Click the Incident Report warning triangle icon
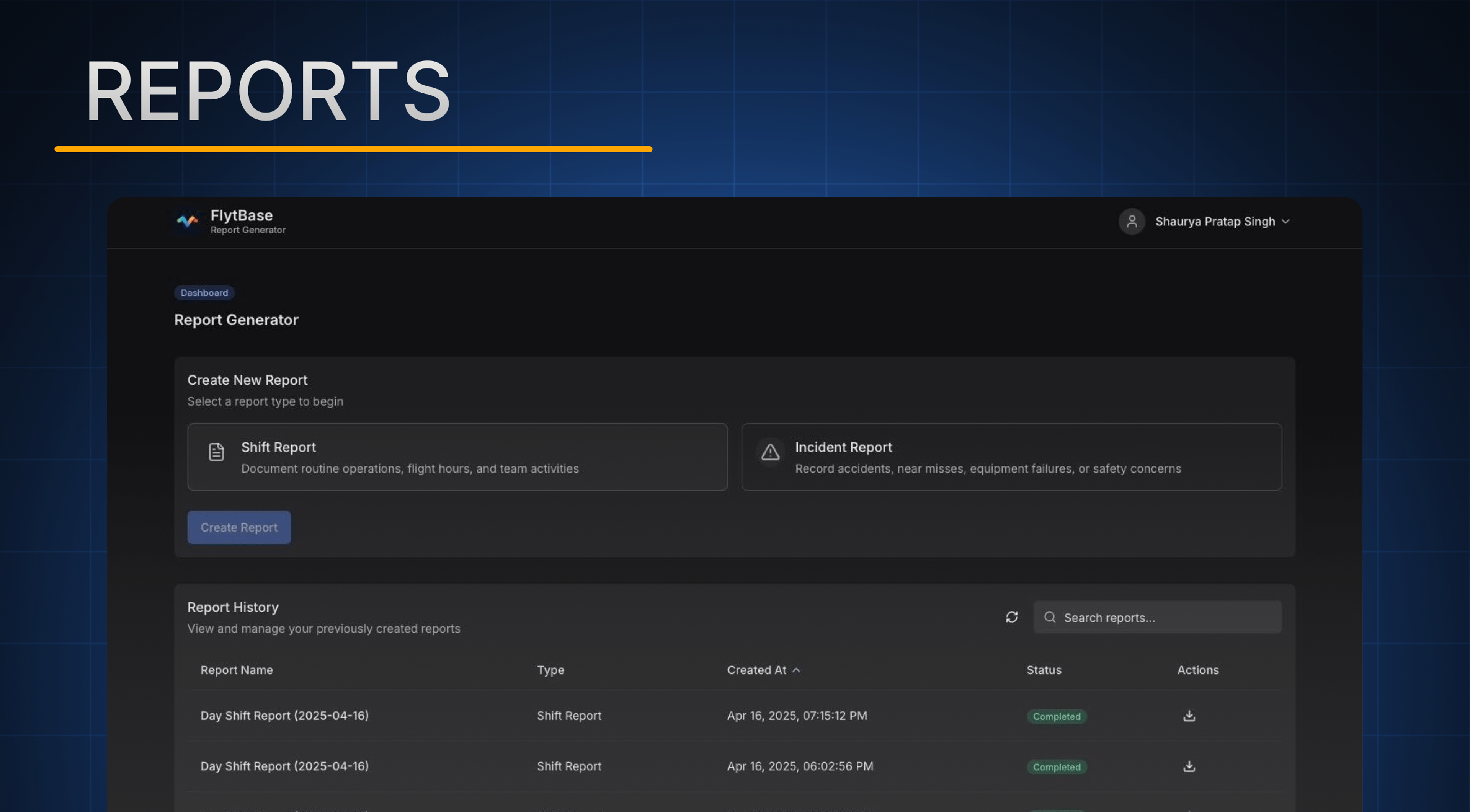This screenshot has width=1470, height=812. (x=770, y=452)
